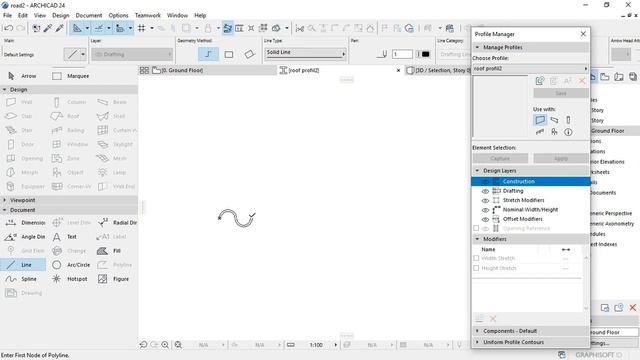The height and width of the screenshot is (360, 640).
Task: Activate the Line tool
Action: tap(23, 265)
